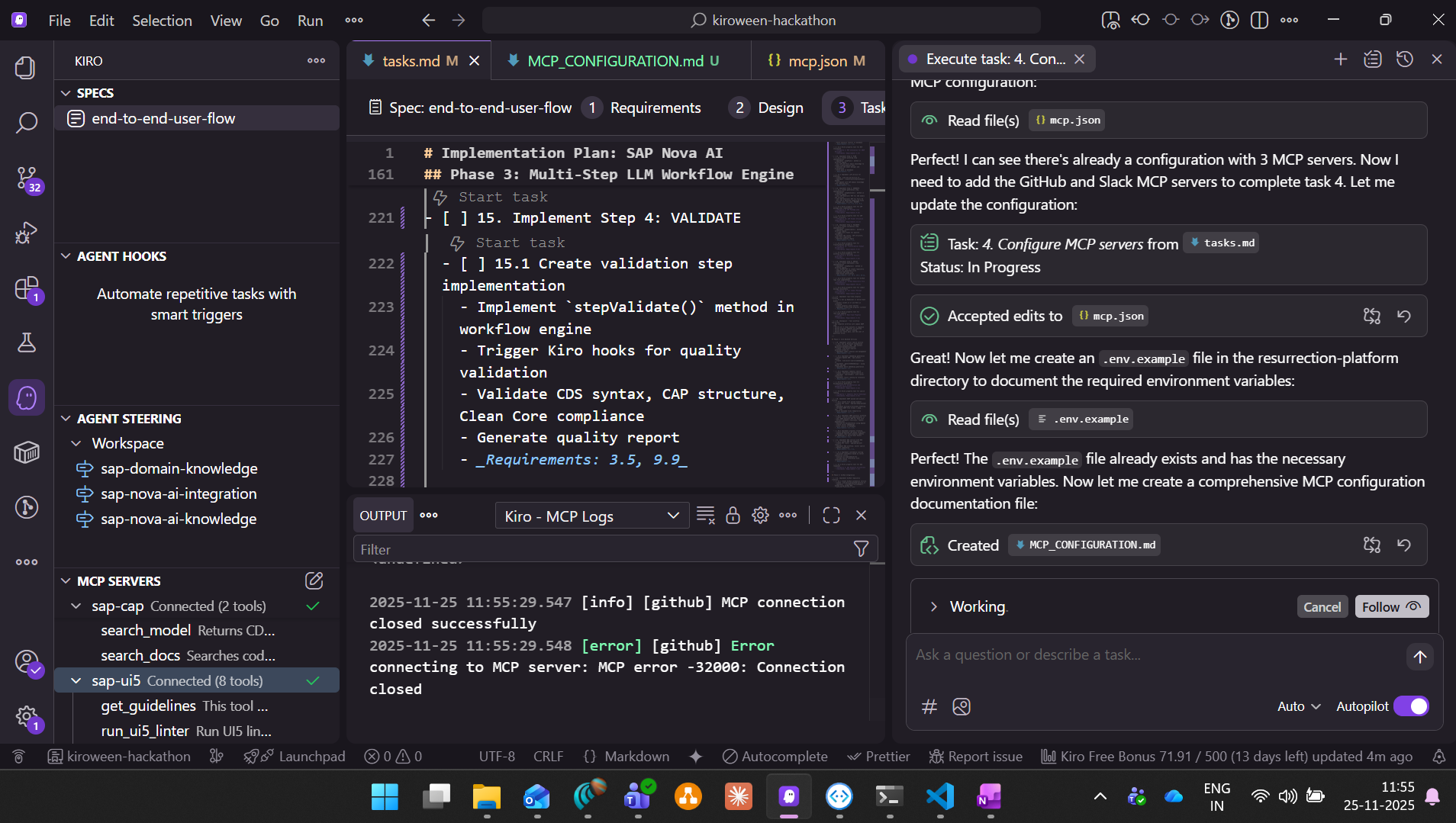The image size is (1456, 823).
Task: Open the Selection menu
Action: point(162,21)
